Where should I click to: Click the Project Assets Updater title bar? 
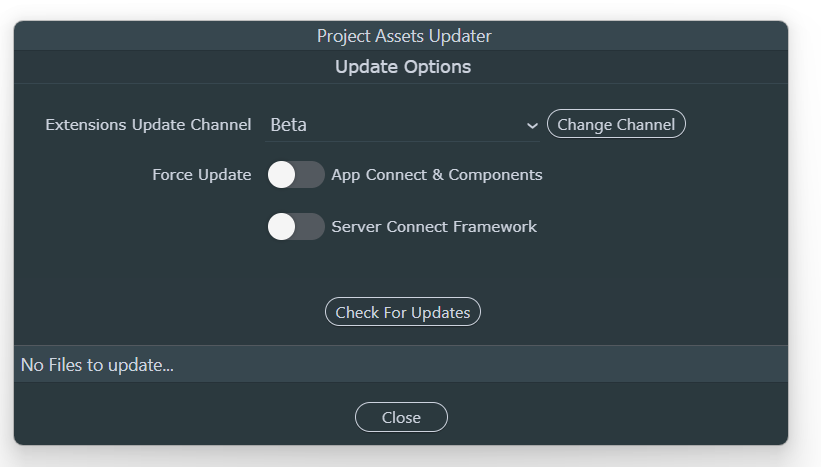click(x=403, y=36)
